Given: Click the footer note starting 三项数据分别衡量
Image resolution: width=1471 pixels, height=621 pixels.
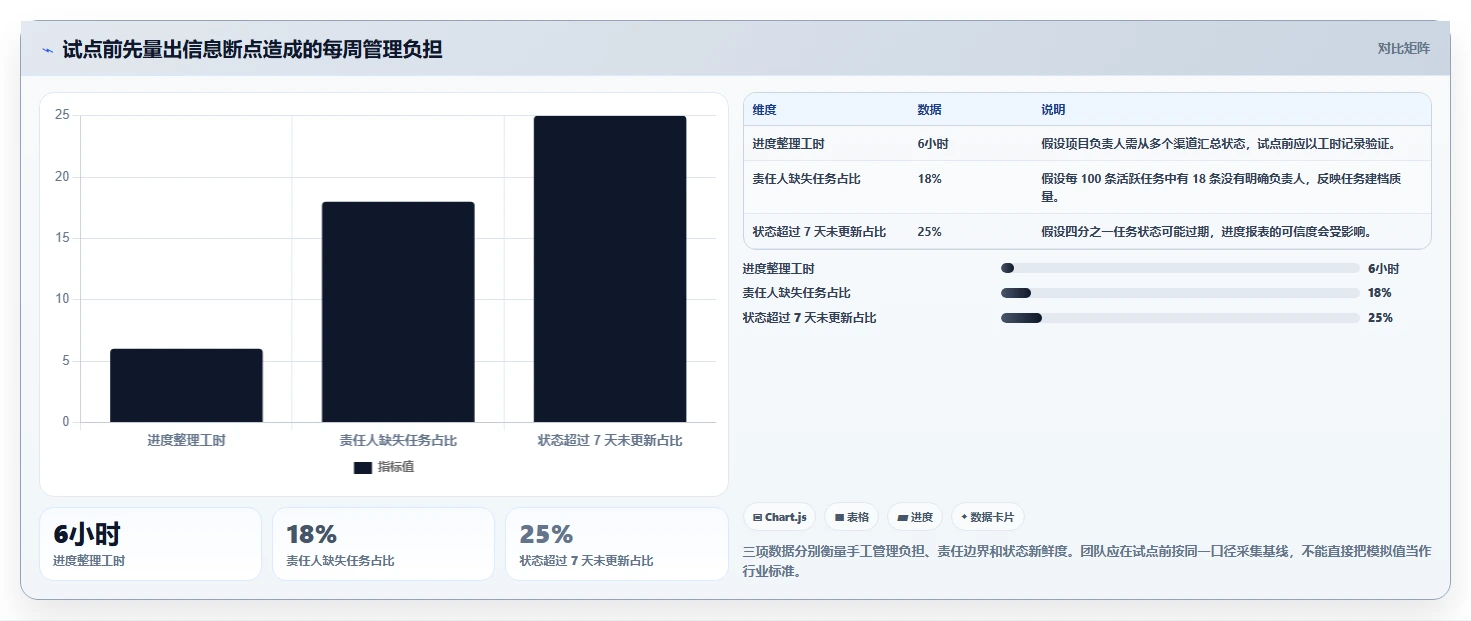Looking at the screenshot, I should coord(1087,562).
